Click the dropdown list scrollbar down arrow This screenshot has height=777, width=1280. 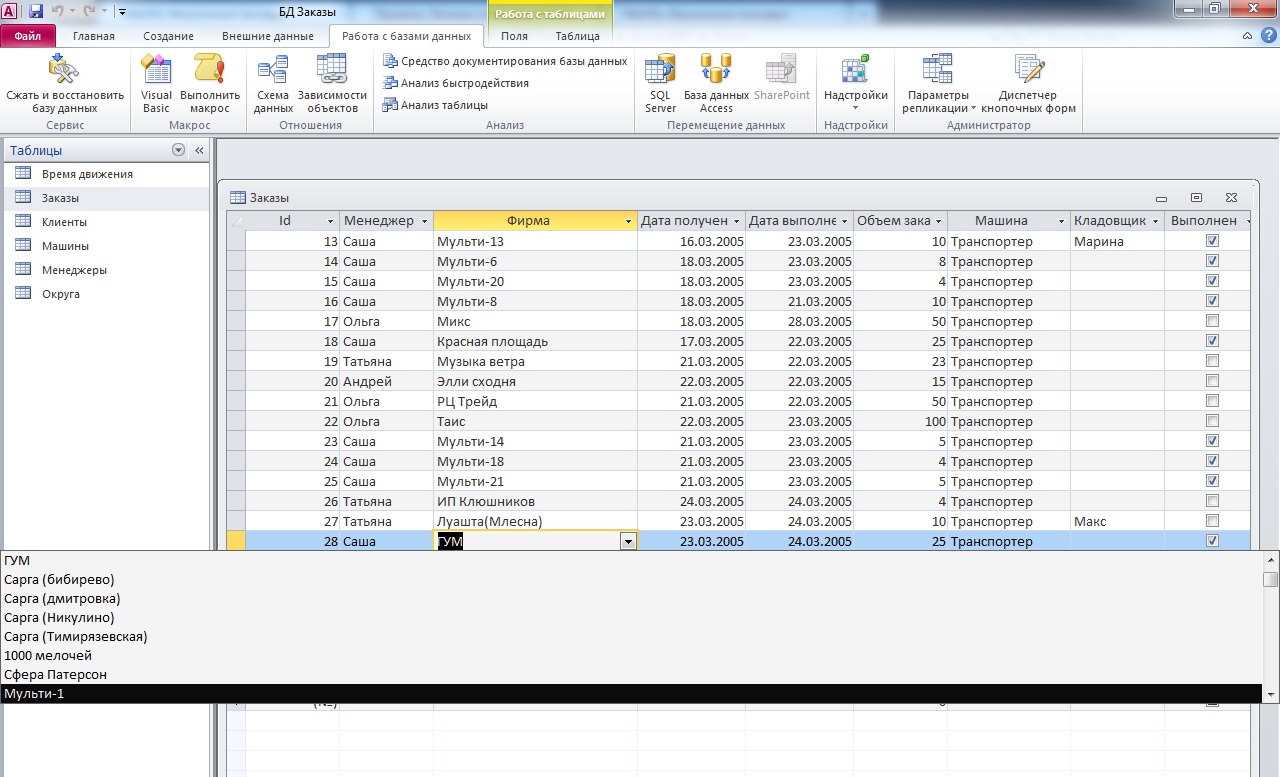[1271, 694]
